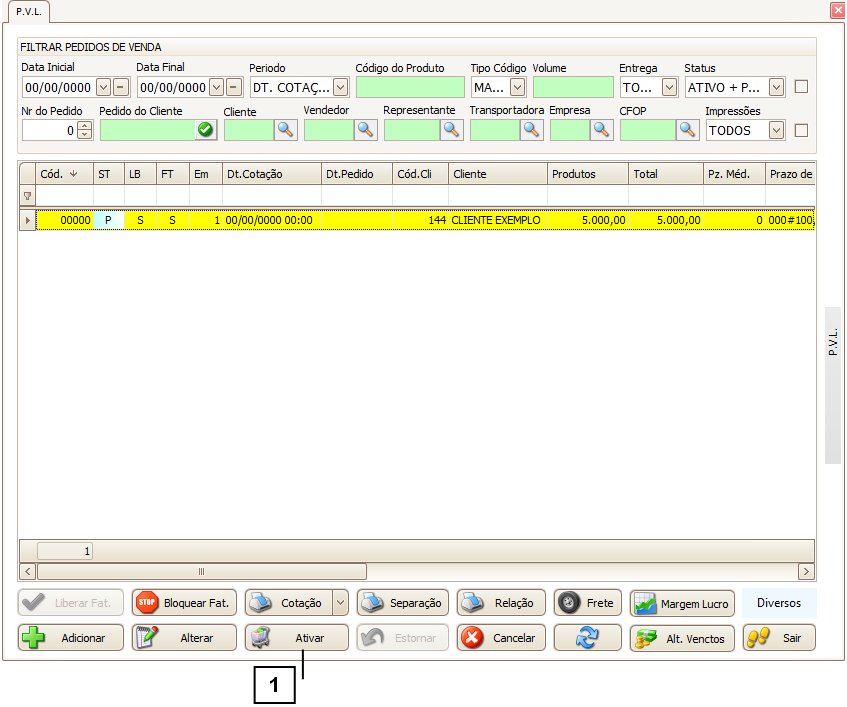
Task: Click the blue refresh arrows button
Action: tap(587, 638)
